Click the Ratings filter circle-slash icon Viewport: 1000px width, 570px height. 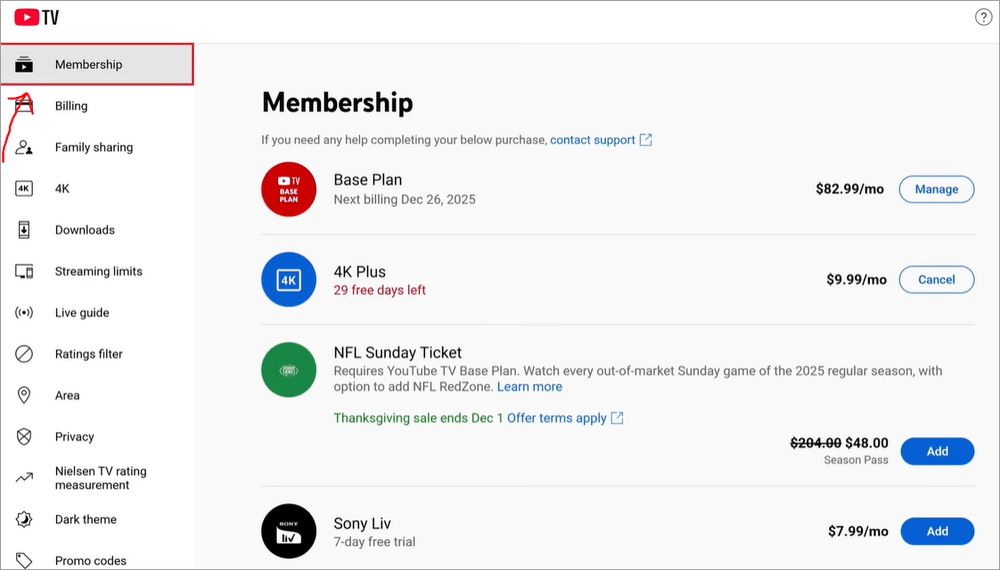pyautogui.click(x=24, y=354)
